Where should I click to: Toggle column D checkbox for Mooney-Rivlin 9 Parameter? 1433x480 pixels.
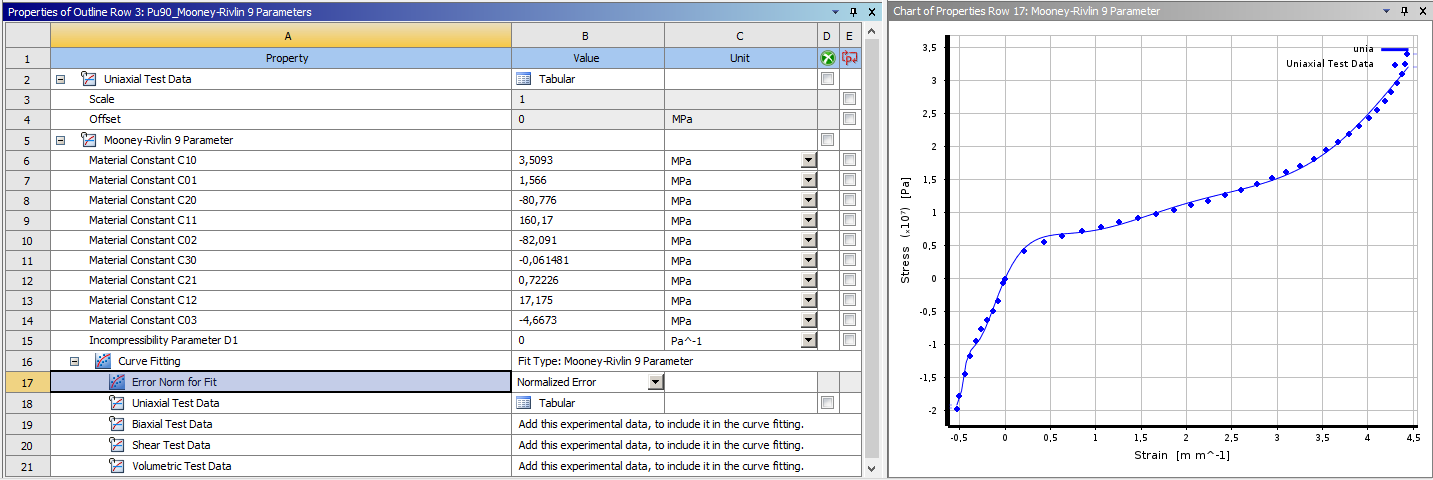[827, 140]
